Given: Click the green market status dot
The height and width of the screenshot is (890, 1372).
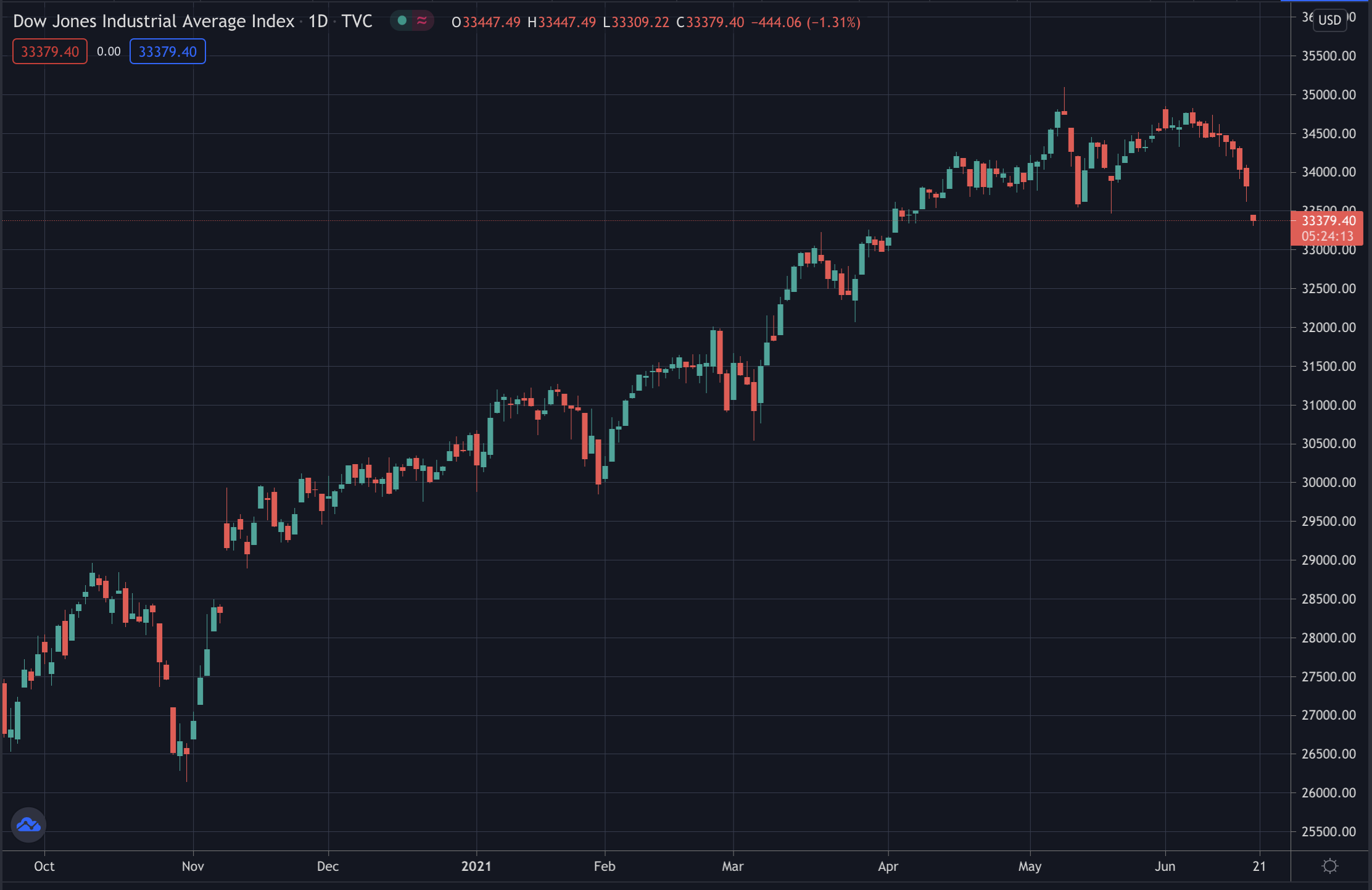Looking at the screenshot, I should pyautogui.click(x=402, y=21).
